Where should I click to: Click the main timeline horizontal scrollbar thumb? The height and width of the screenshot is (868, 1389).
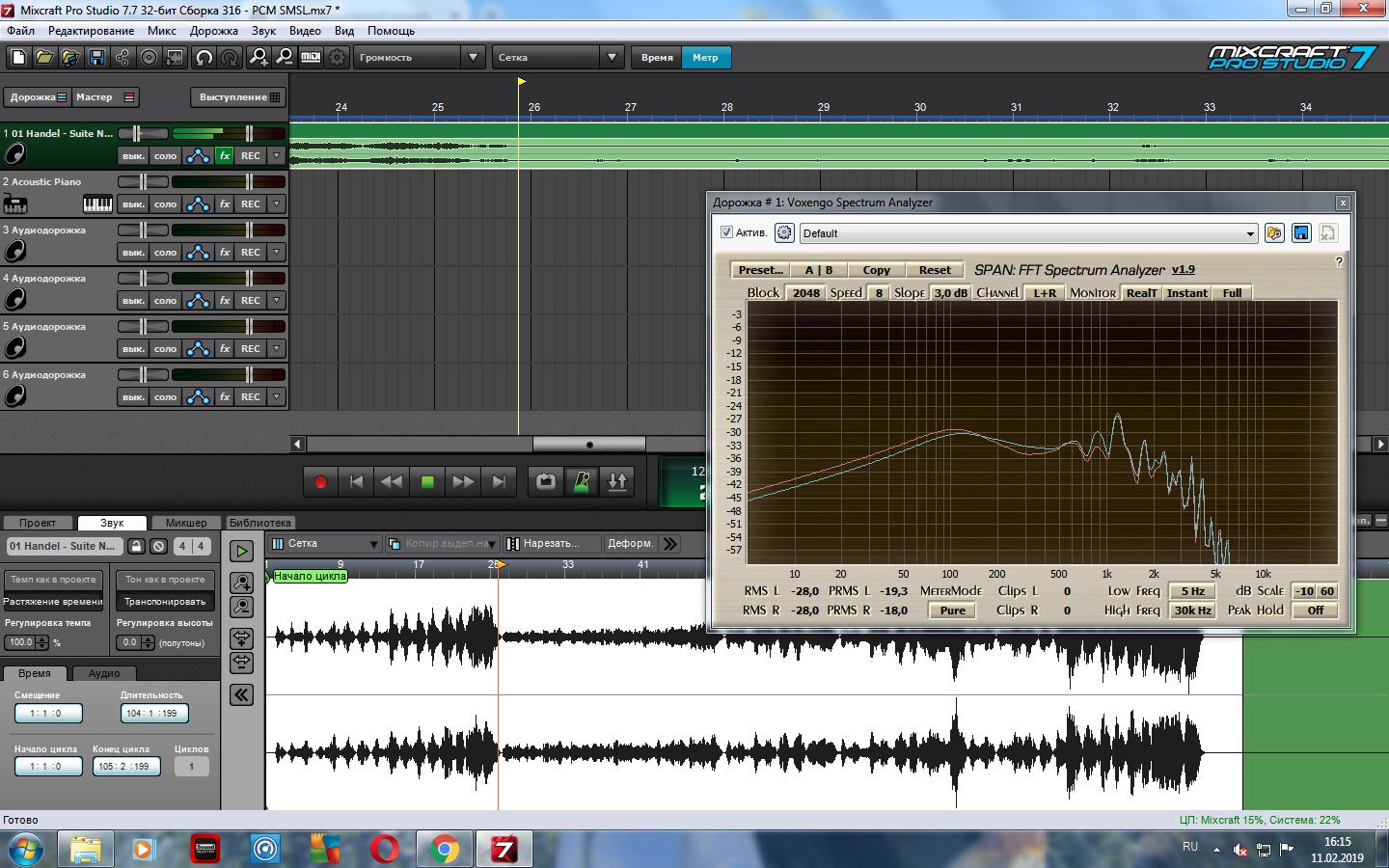click(x=589, y=444)
